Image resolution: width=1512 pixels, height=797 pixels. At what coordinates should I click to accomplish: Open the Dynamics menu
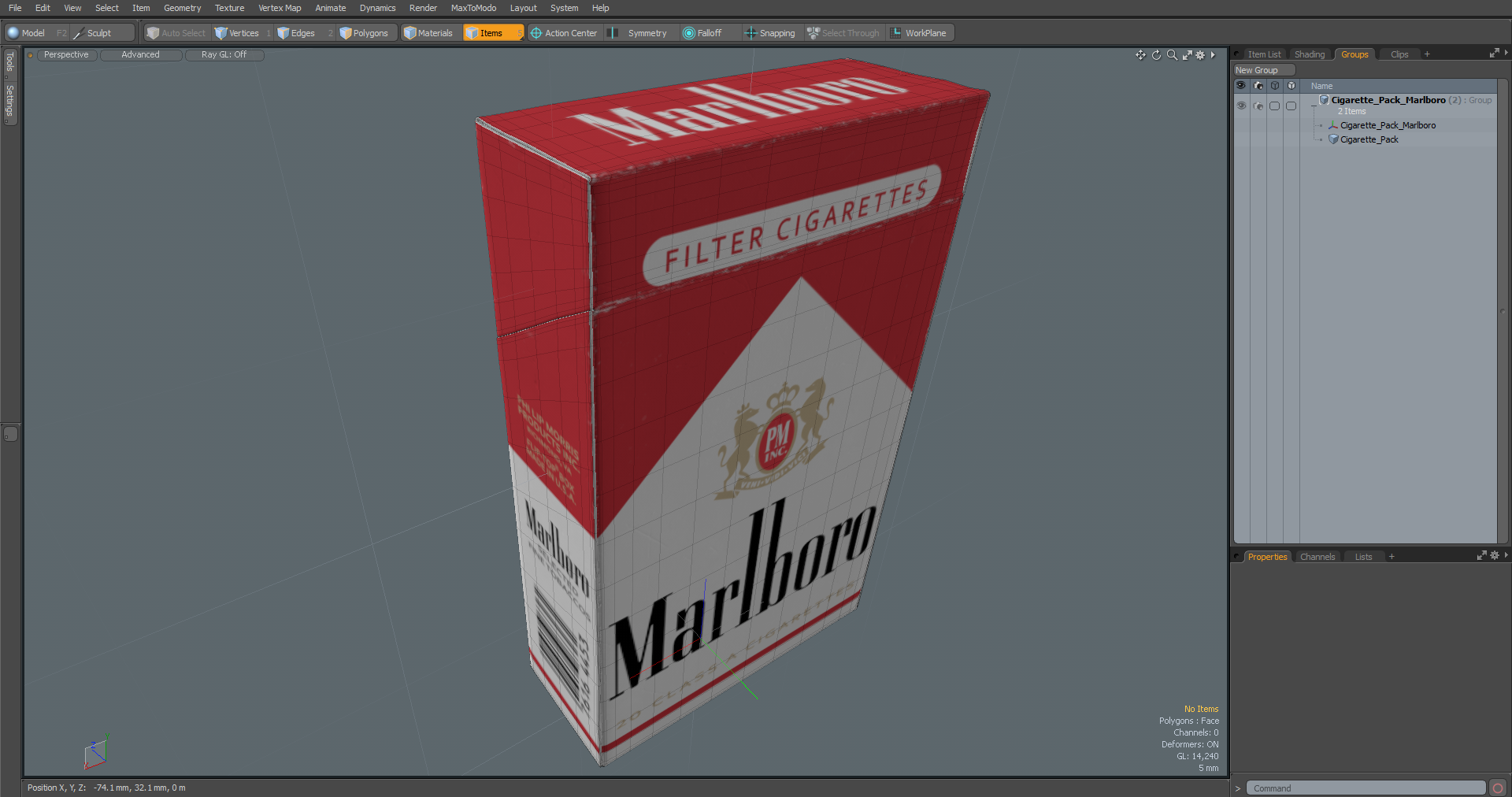tap(377, 8)
